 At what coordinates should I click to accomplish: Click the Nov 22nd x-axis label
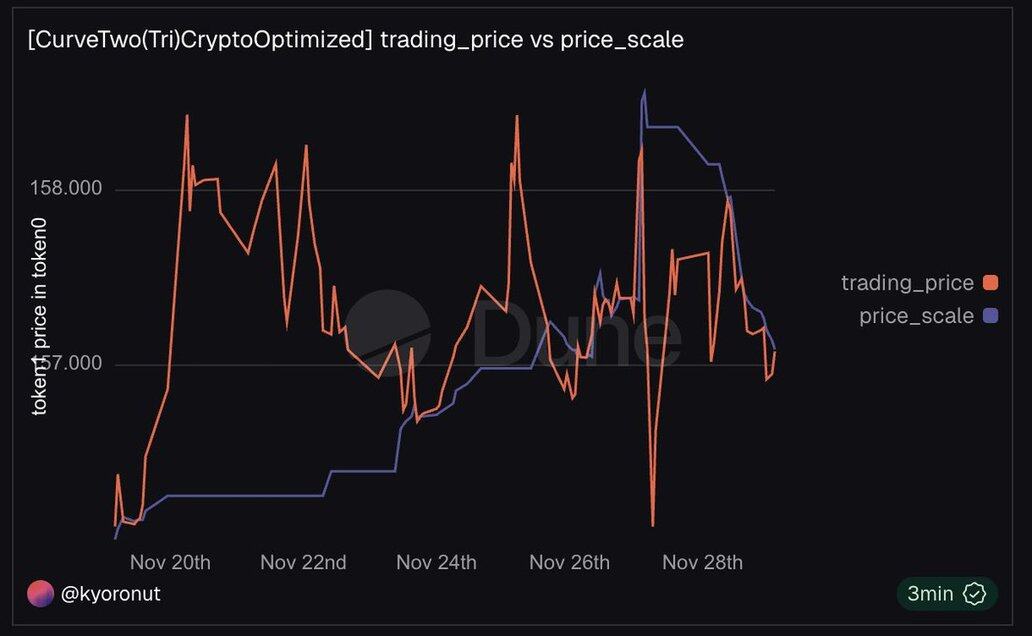[x=303, y=562]
